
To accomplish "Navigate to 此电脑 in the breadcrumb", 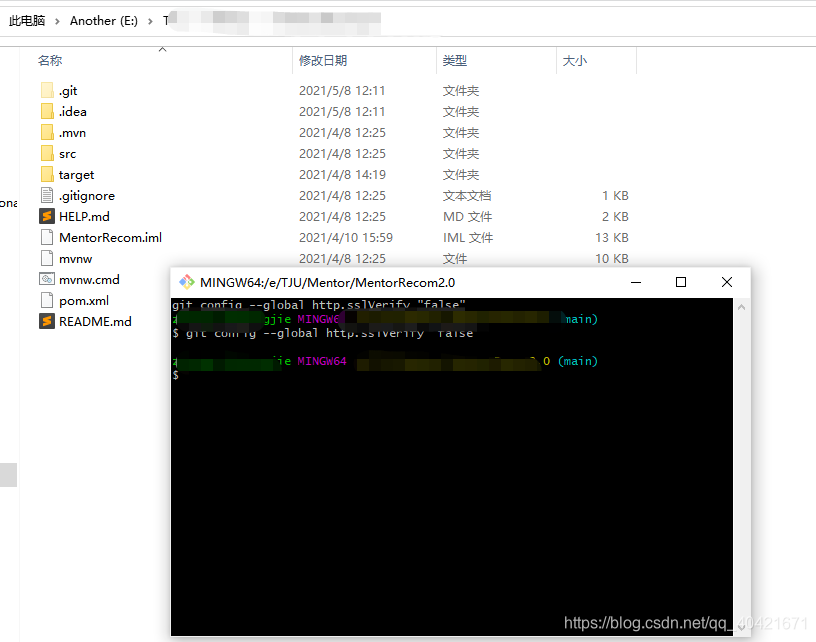I will pyautogui.click(x=28, y=20).
